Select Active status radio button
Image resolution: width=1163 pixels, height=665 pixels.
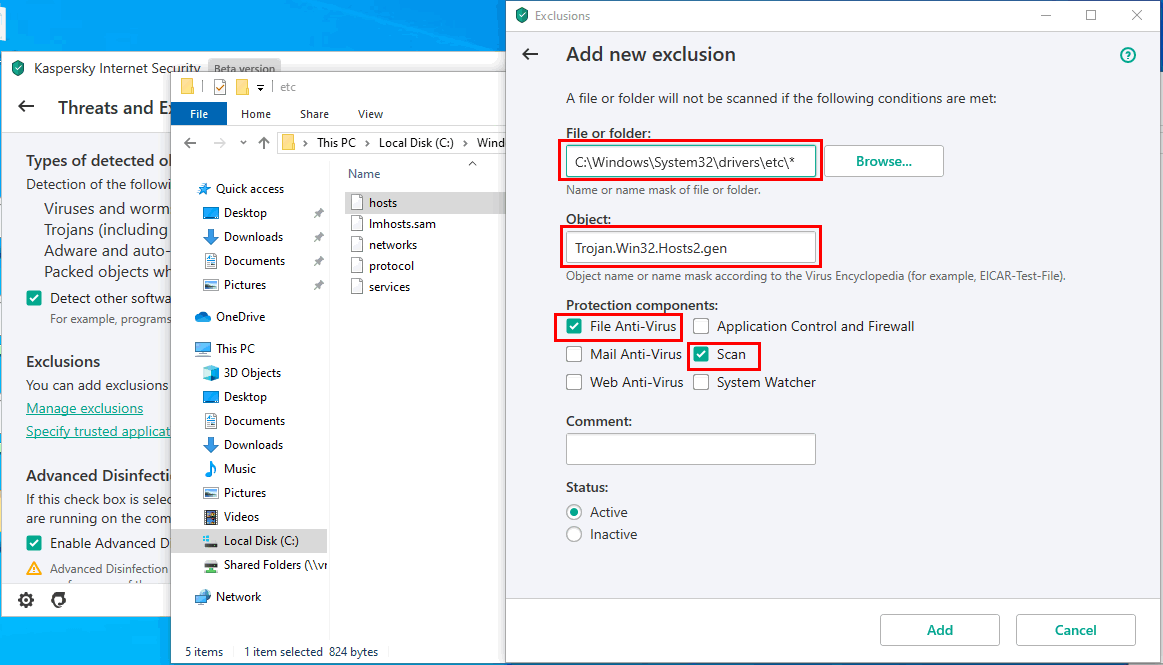coord(574,512)
